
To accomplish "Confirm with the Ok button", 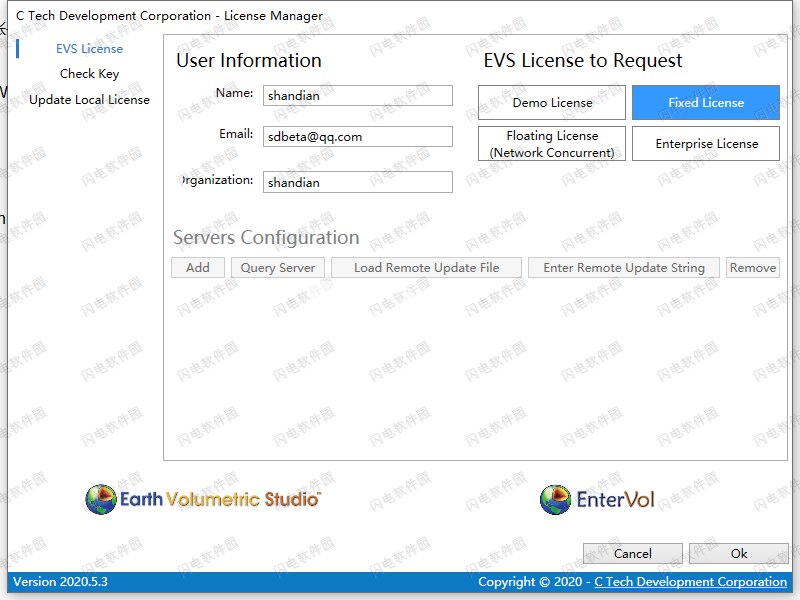I will pyautogui.click(x=739, y=554).
